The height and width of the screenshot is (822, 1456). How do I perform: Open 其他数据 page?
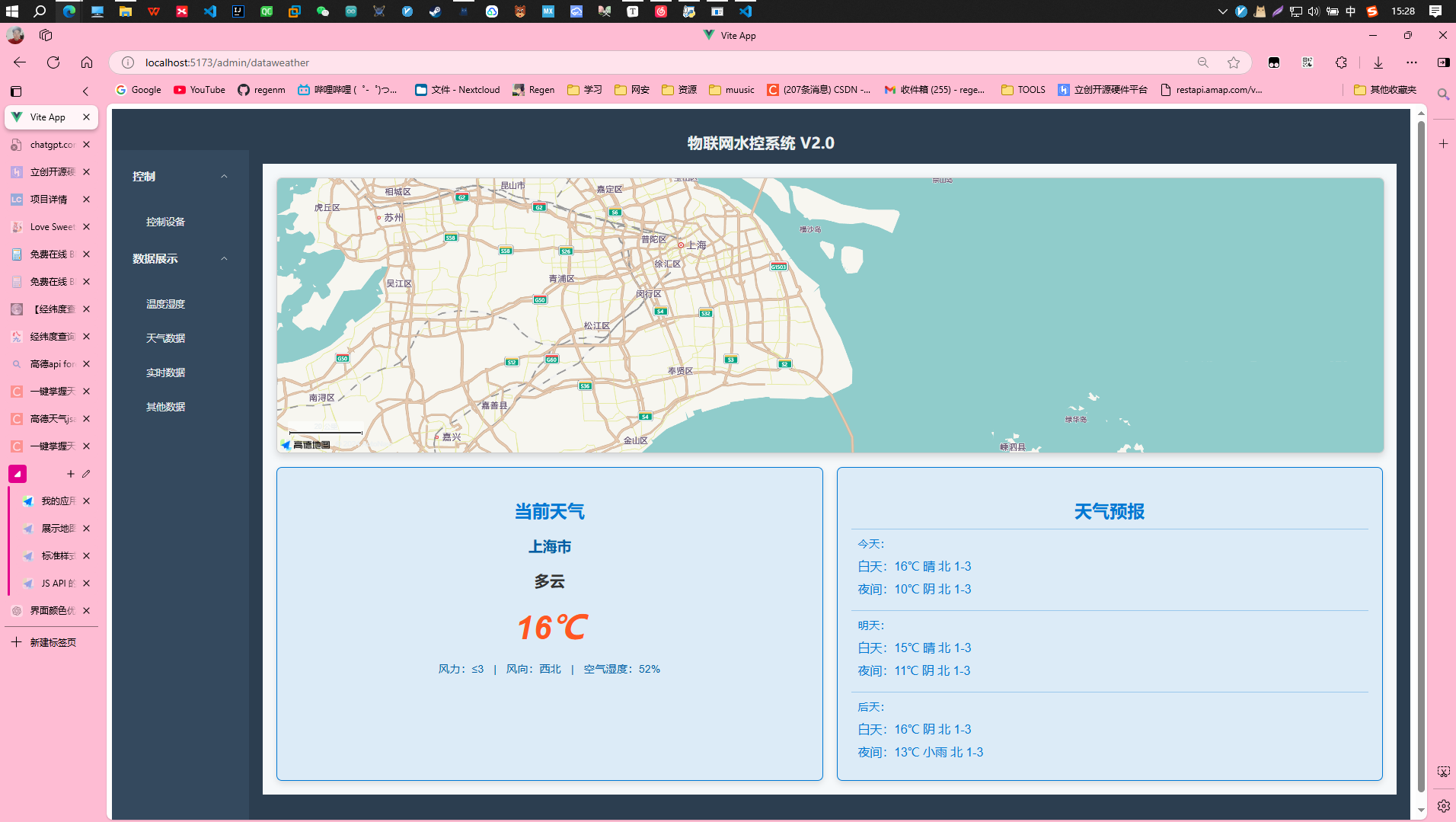(165, 407)
